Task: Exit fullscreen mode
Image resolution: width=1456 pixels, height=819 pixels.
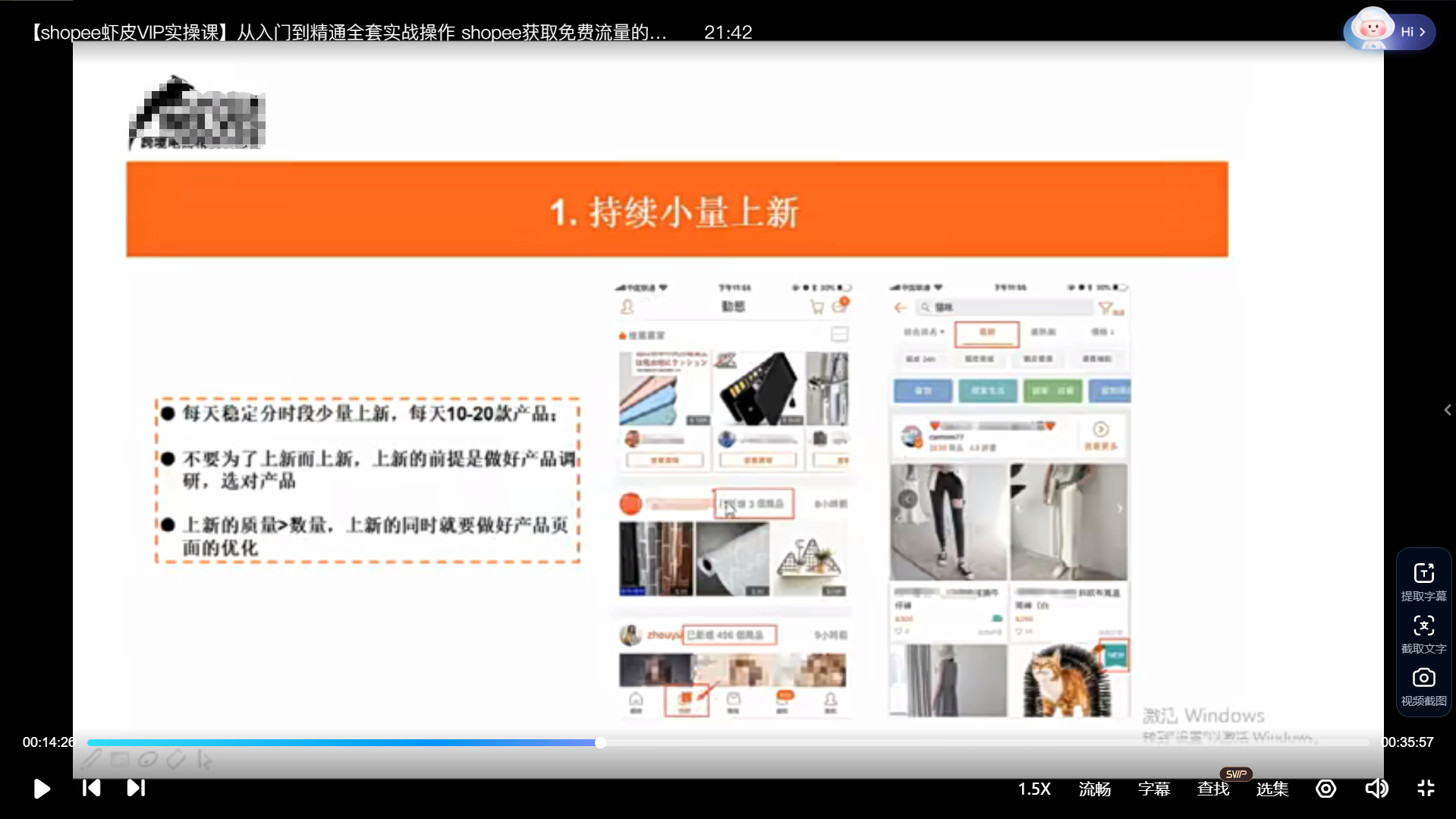Action: (1426, 789)
